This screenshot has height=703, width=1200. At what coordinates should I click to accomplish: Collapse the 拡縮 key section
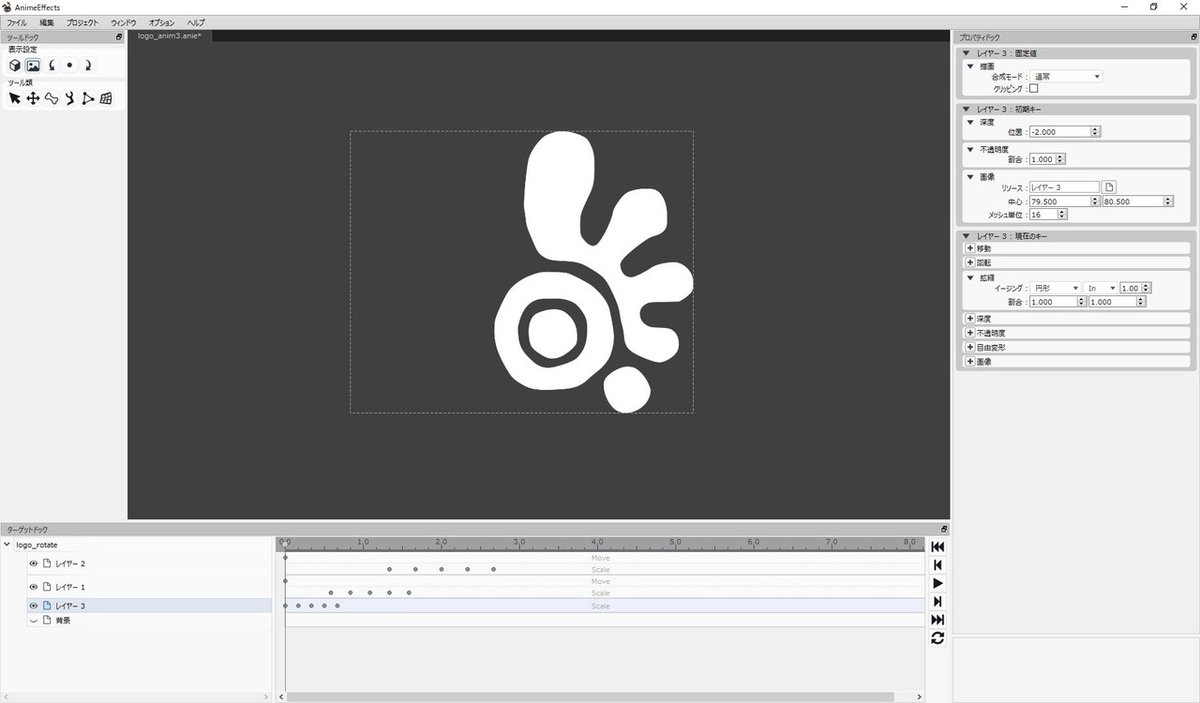click(969, 277)
